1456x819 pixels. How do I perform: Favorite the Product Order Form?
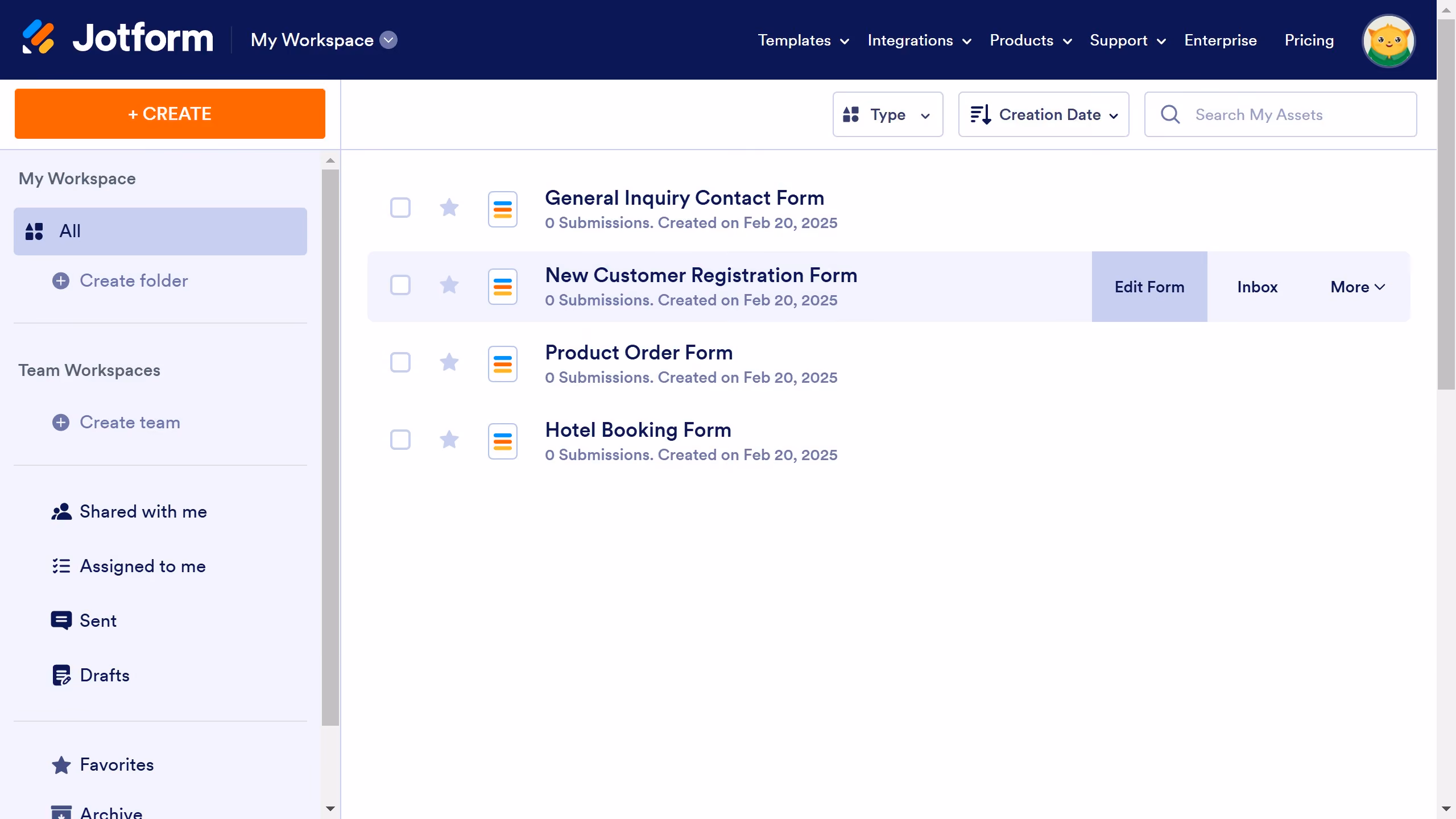pos(449,362)
